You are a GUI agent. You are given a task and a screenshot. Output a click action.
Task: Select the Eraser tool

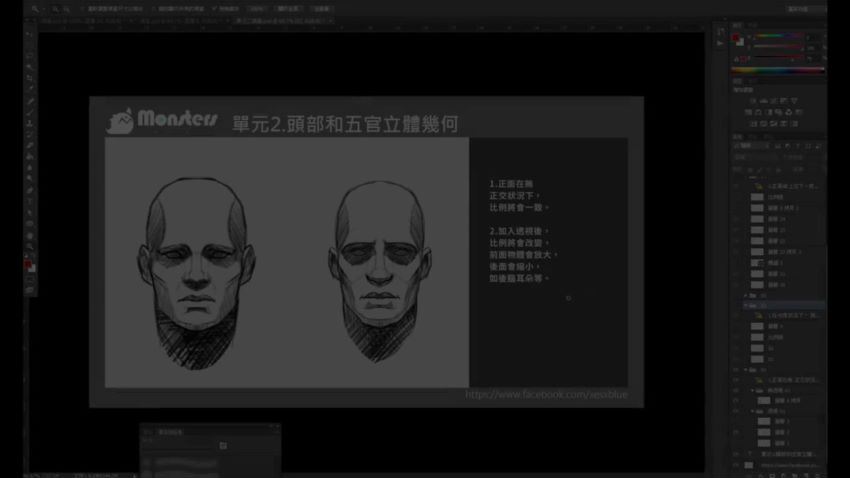30,145
